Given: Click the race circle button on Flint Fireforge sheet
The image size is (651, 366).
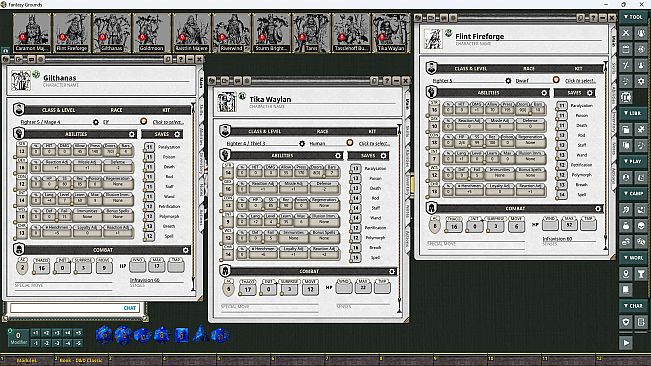Looking at the screenshot, I should click(x=556, y=80).
